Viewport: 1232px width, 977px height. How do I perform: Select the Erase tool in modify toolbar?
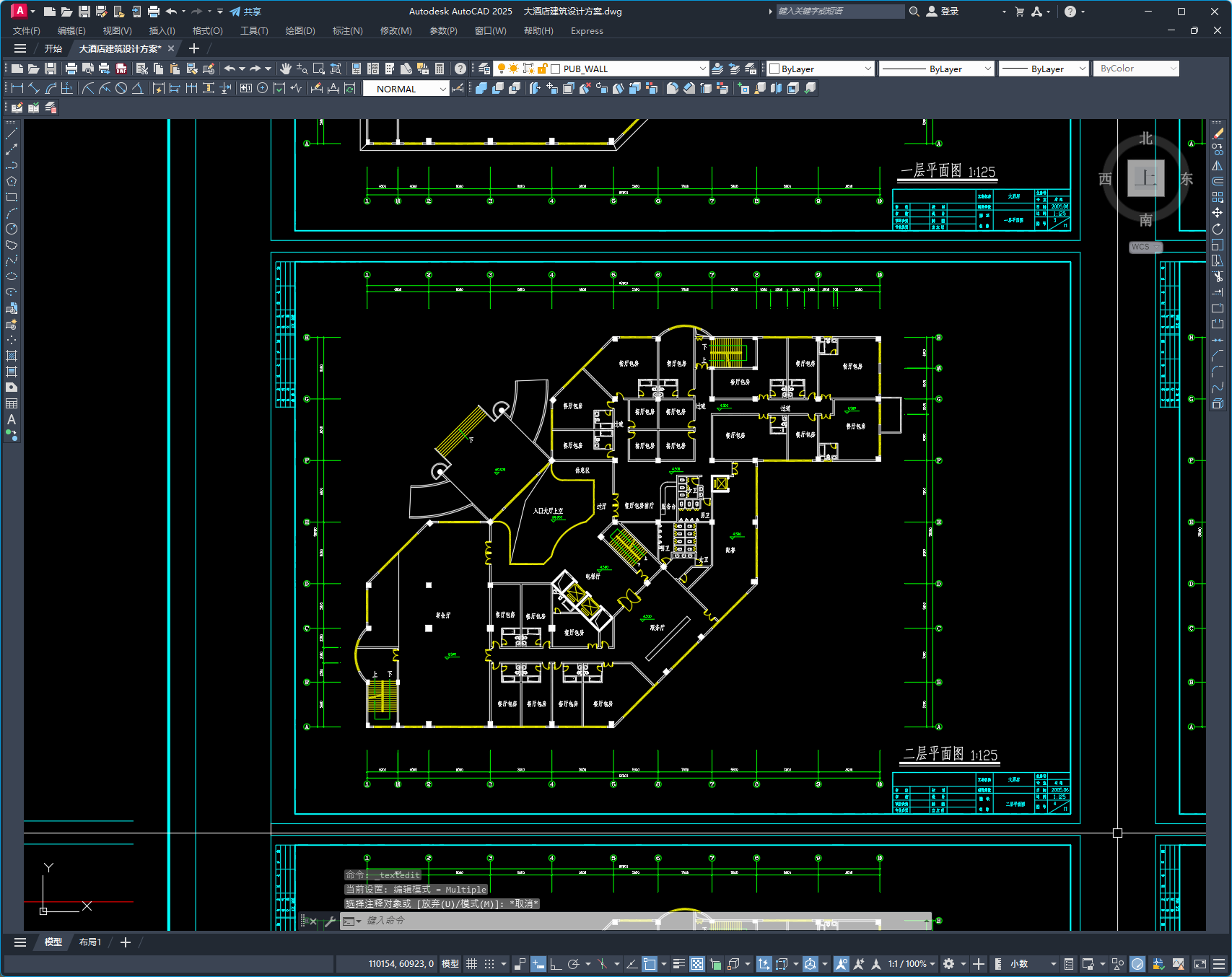click(x=1218, y=133)
